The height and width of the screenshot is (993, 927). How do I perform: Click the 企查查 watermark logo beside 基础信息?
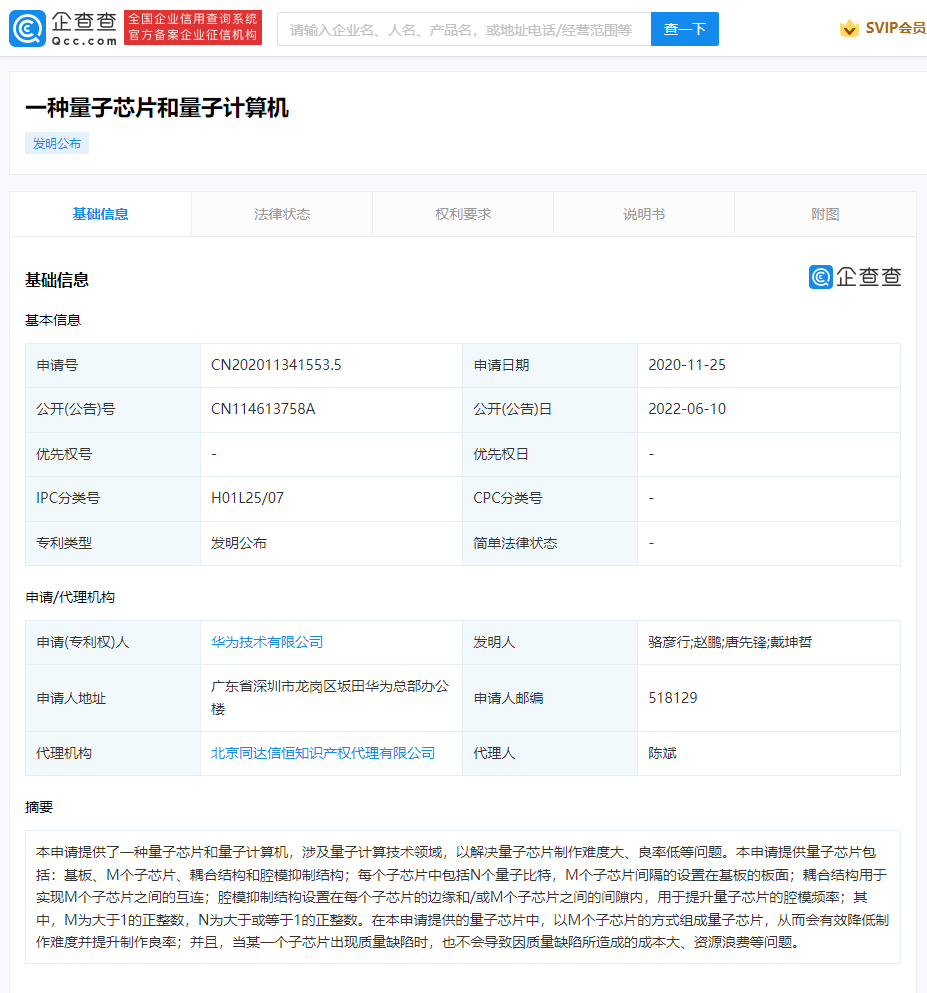tap(855, 277)
